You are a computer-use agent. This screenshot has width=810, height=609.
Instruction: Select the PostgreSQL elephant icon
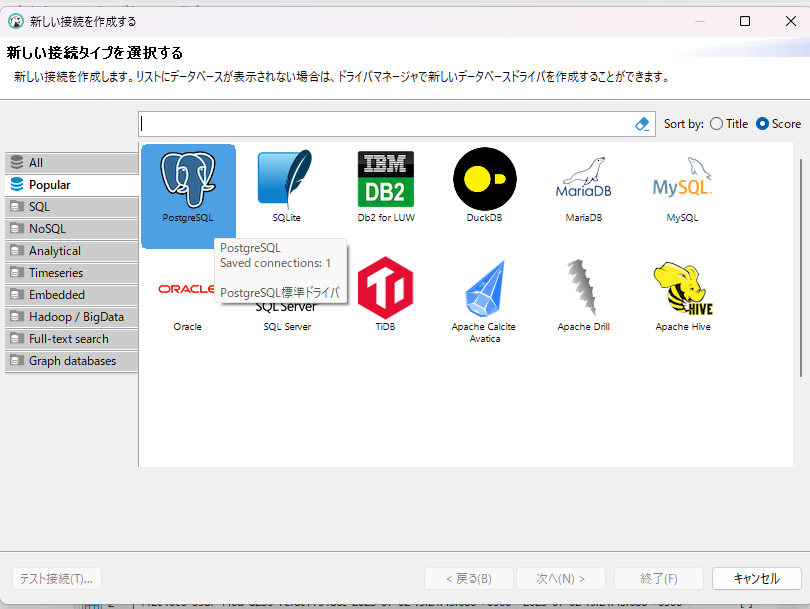188,179
